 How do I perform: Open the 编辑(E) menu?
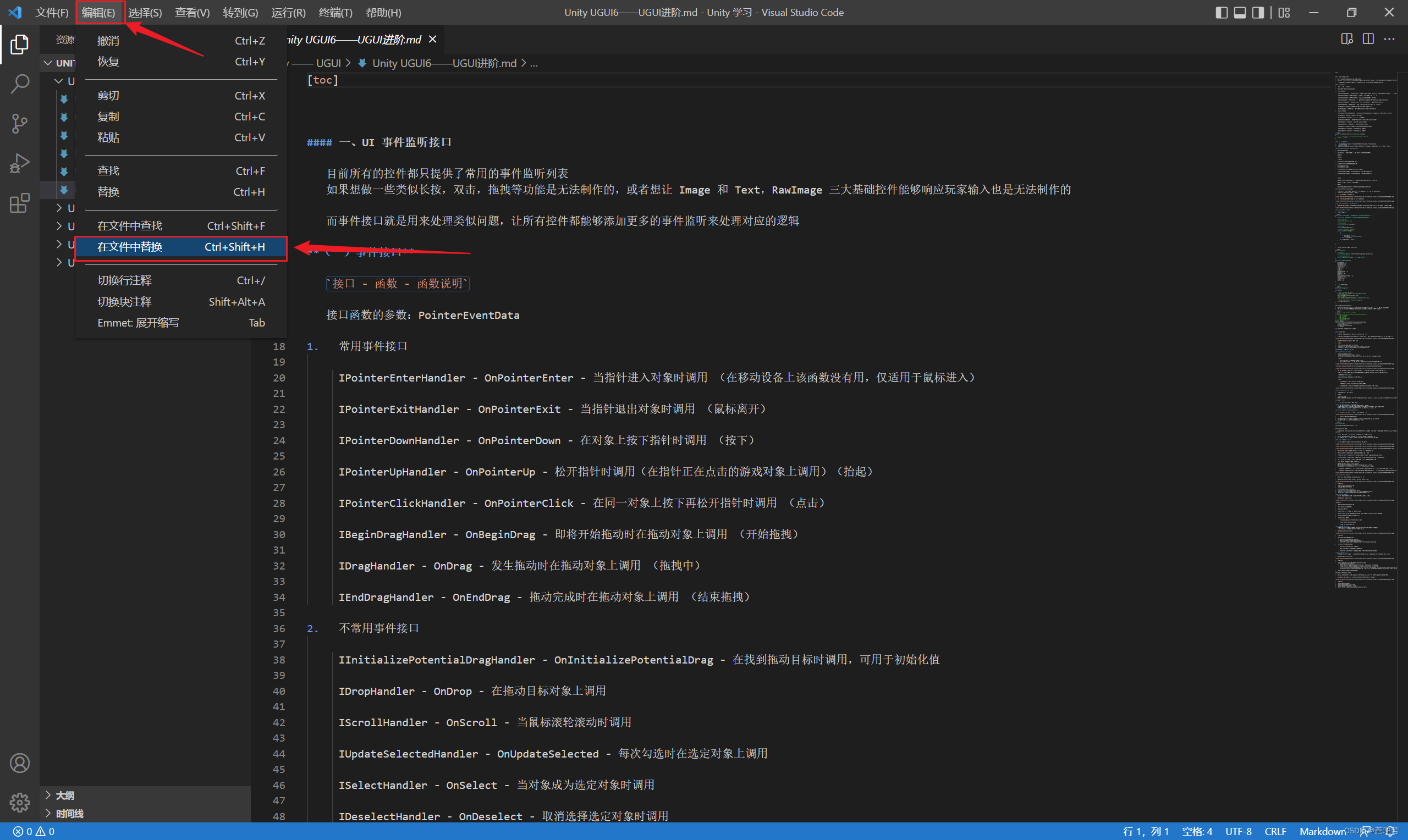tap(98, 13)
